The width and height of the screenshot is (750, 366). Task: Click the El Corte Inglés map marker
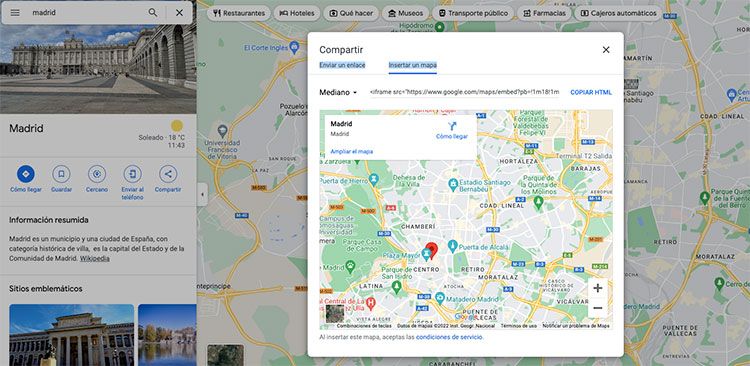coord(294,47)
